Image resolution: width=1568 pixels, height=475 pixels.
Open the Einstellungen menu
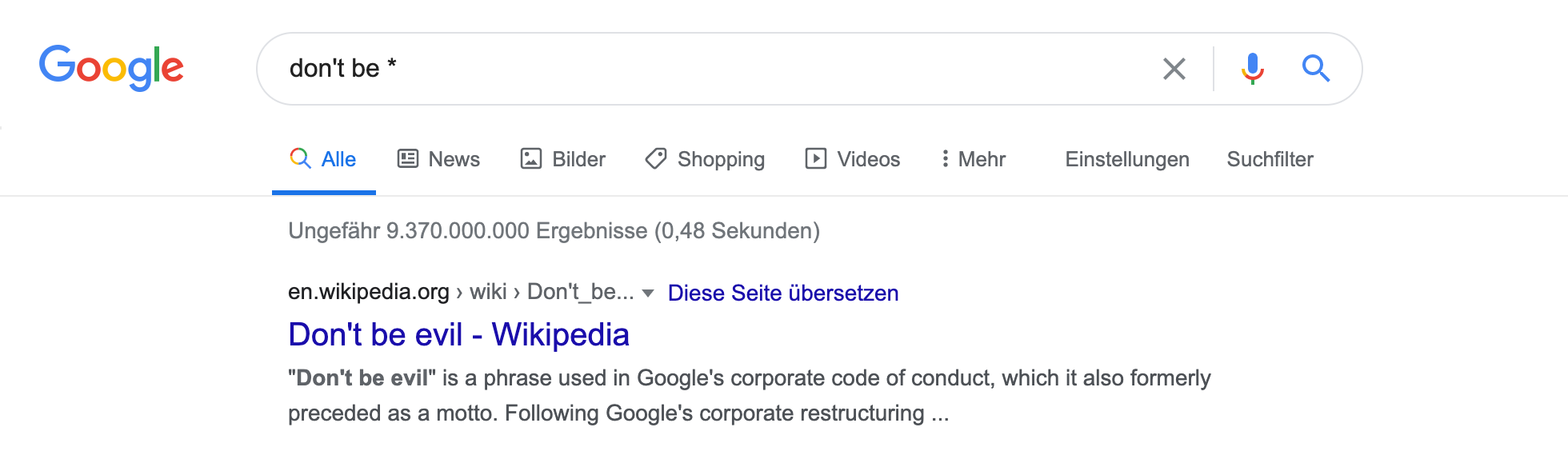point(1126,159)
